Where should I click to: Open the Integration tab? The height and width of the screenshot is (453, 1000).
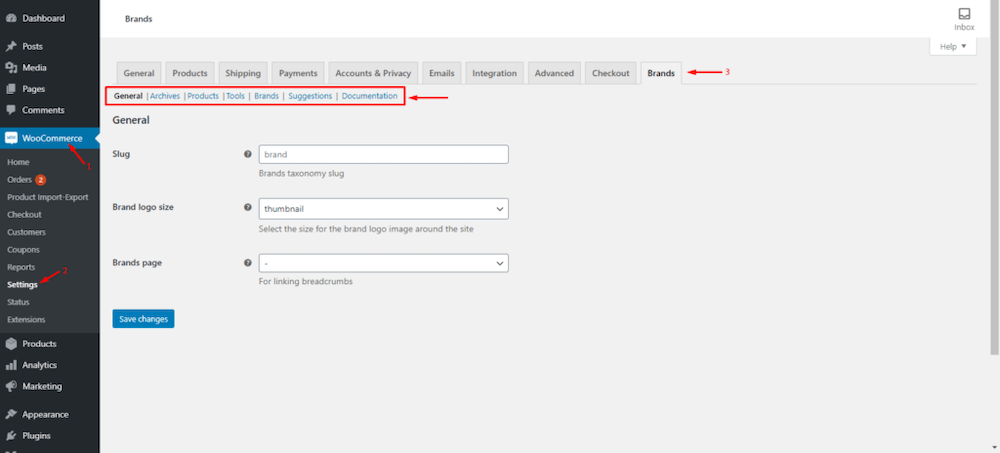tap(495, 73)
